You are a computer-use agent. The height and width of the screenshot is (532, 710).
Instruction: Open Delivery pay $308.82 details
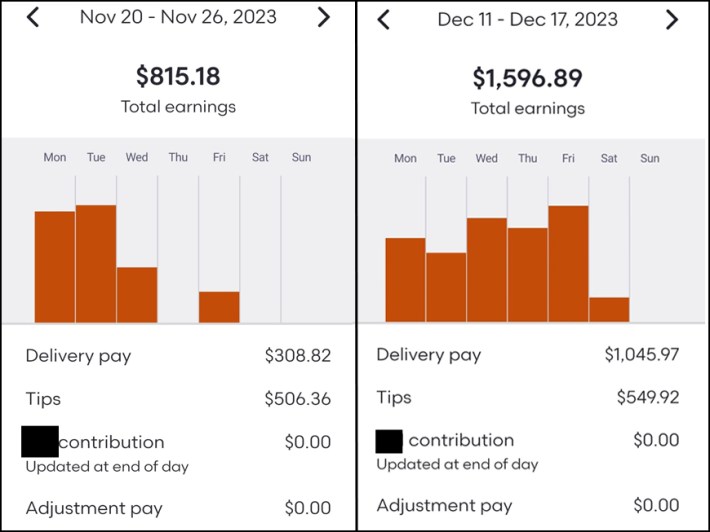click(x=177, y=355)
